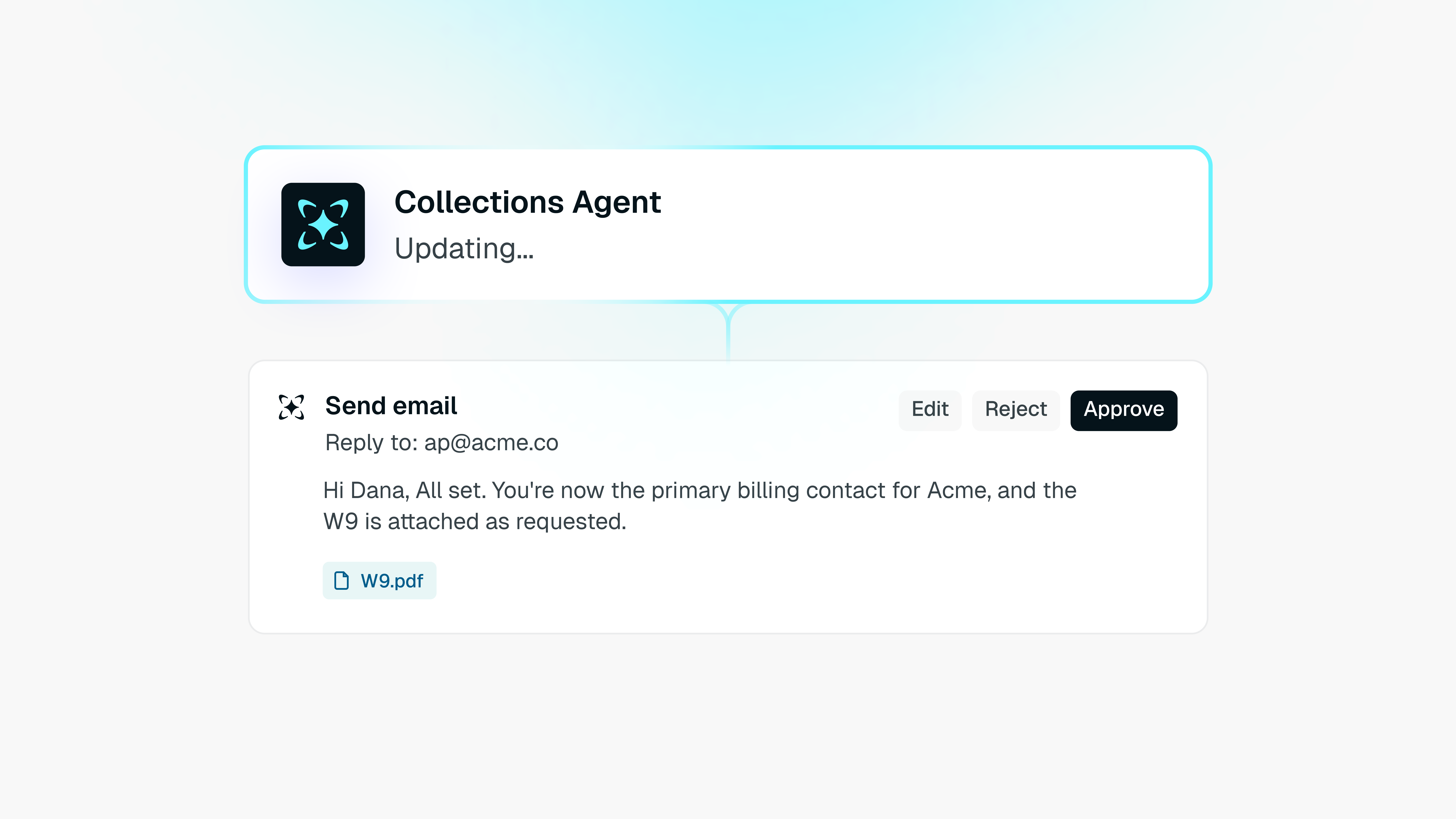Viewport: 1456px width, 819px height.
Task: Click the Reply to: label
Action: click(x=371, y=442)
